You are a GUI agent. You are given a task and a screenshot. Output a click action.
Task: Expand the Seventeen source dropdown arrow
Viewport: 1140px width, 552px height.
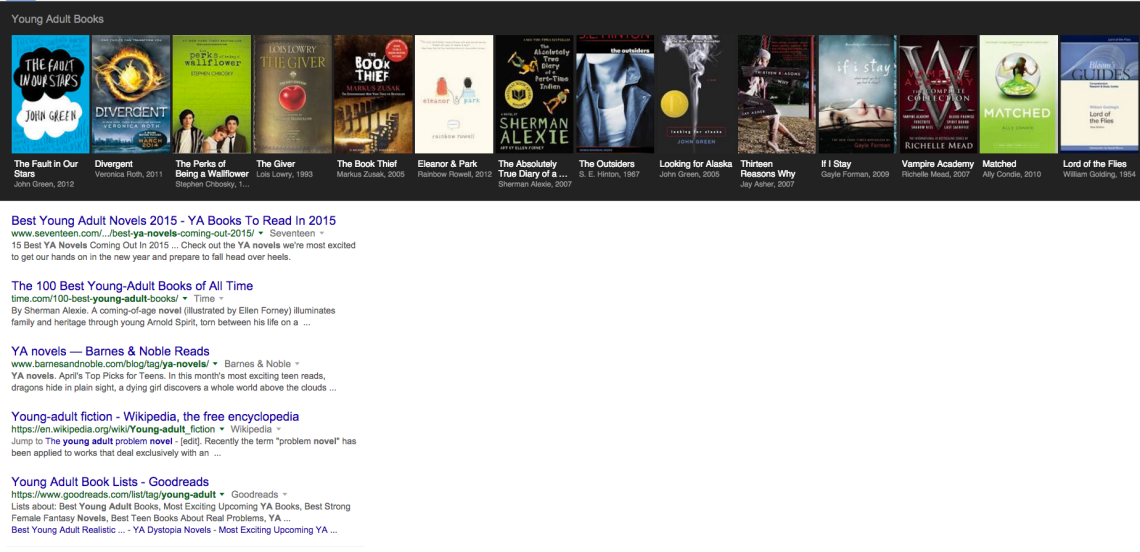click(323, 233)
